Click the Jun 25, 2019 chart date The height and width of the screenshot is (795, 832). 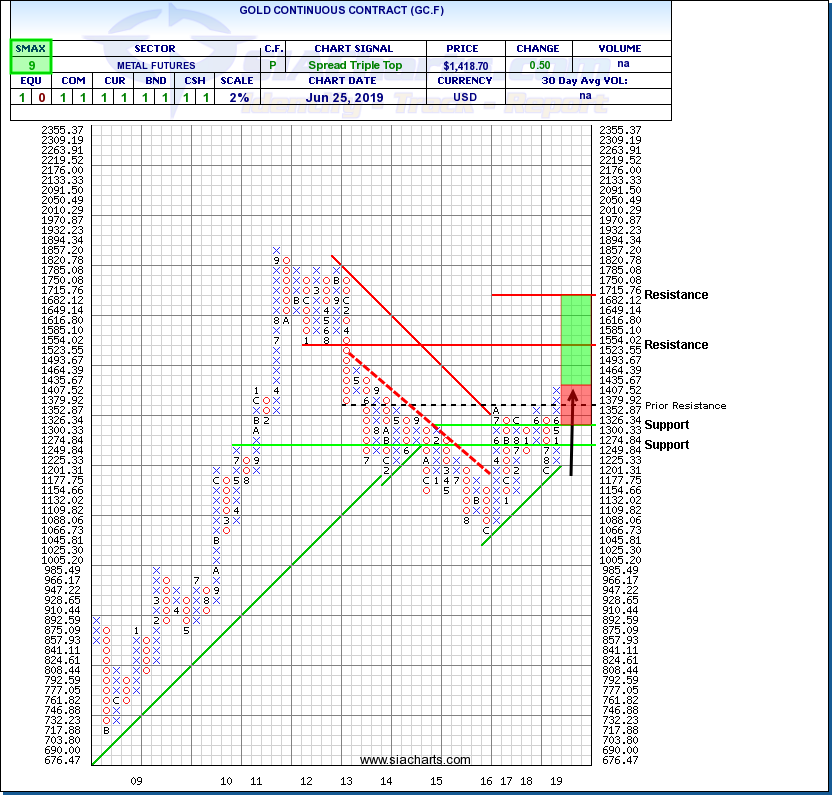coord(348,98)
